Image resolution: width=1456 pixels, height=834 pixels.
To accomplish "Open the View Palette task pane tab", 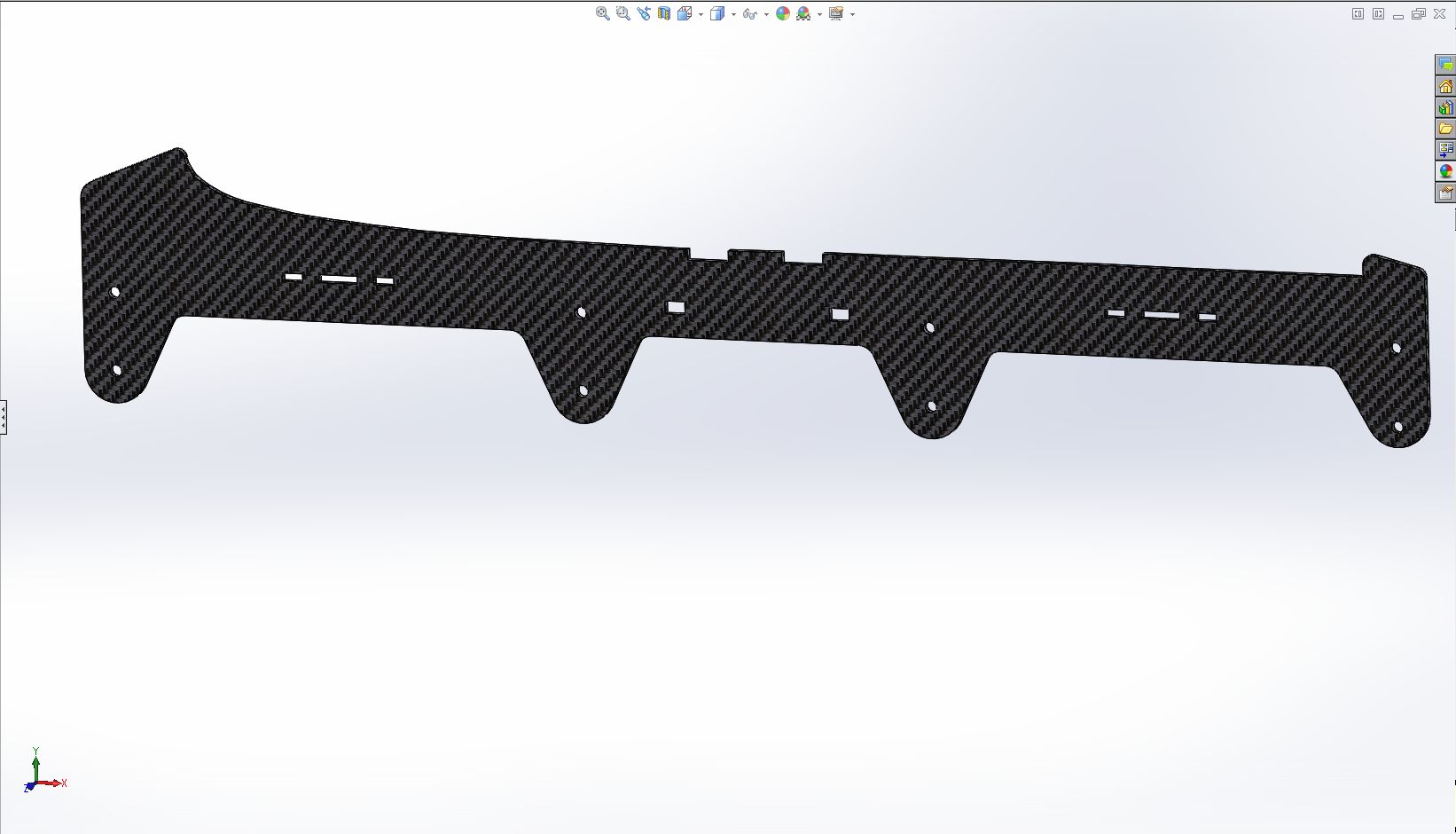I will [1445, 150].
